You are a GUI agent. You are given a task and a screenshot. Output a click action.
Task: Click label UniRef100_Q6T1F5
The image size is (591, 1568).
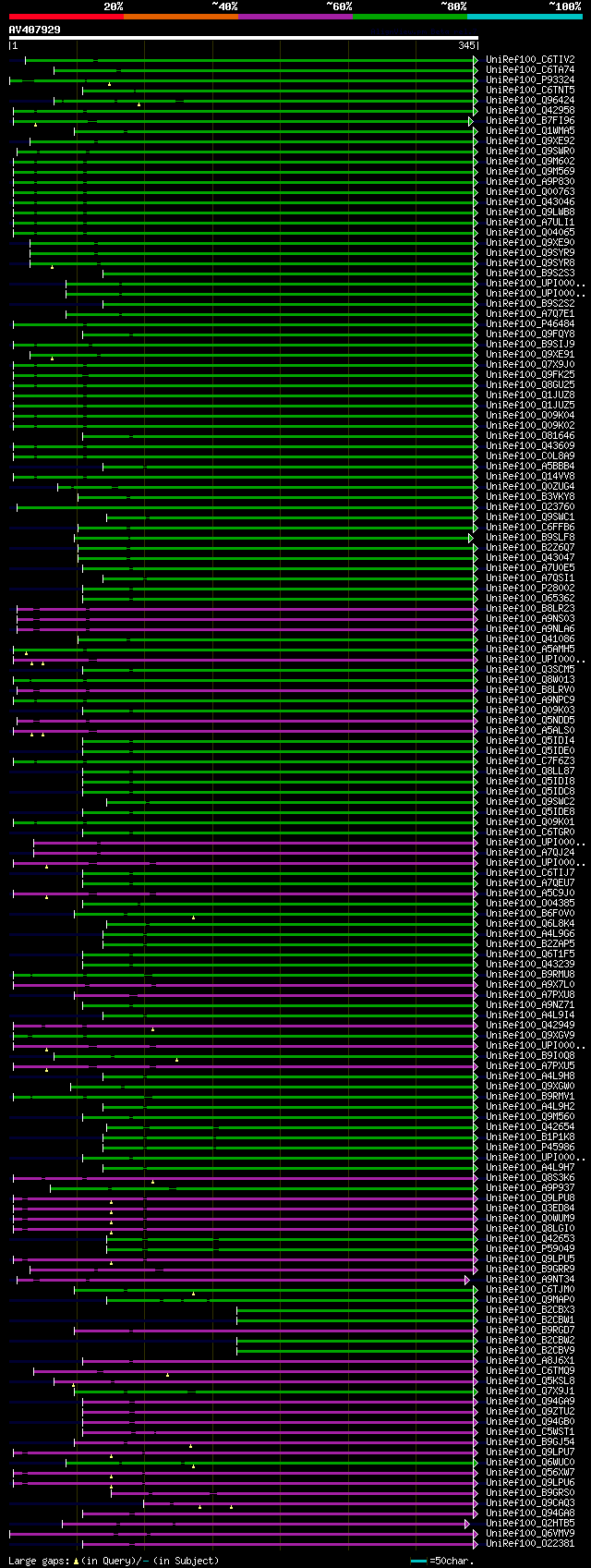coord(530,954)
